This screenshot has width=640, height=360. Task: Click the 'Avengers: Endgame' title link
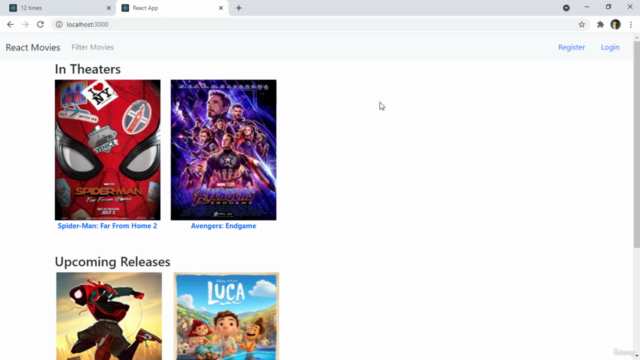[223, 226]
